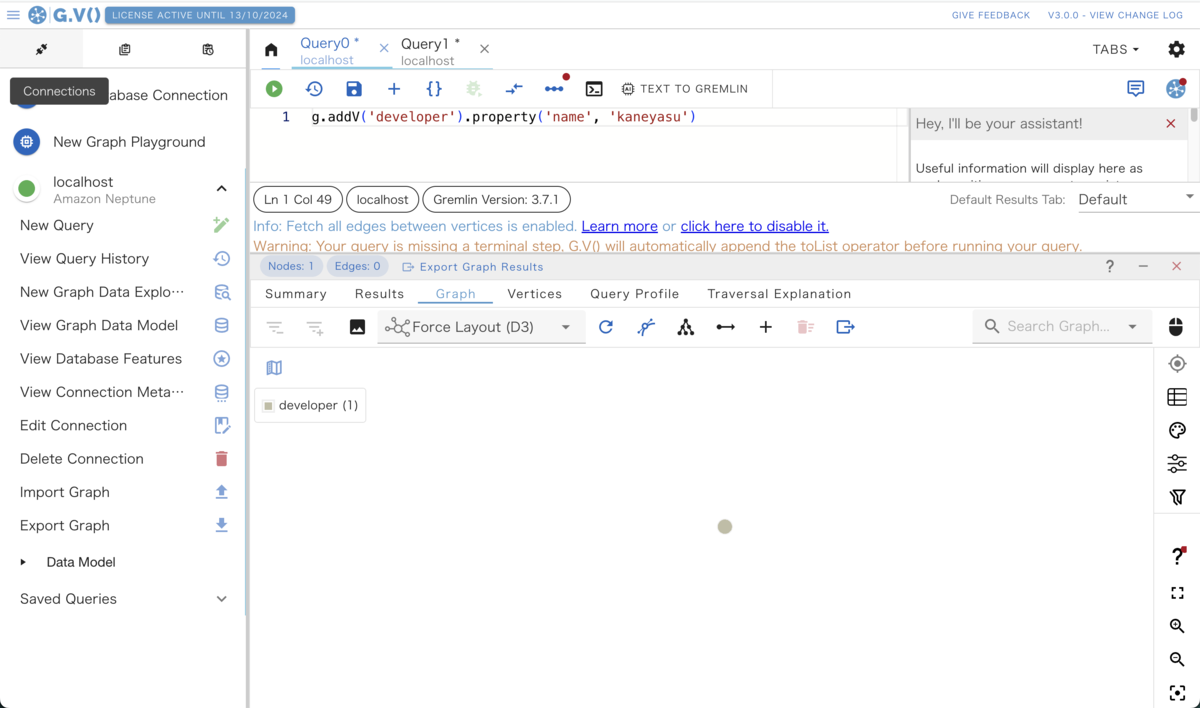1200x708 pixels.
Task: Open the Search Graph dropdown arrow
Action: 1132,327
